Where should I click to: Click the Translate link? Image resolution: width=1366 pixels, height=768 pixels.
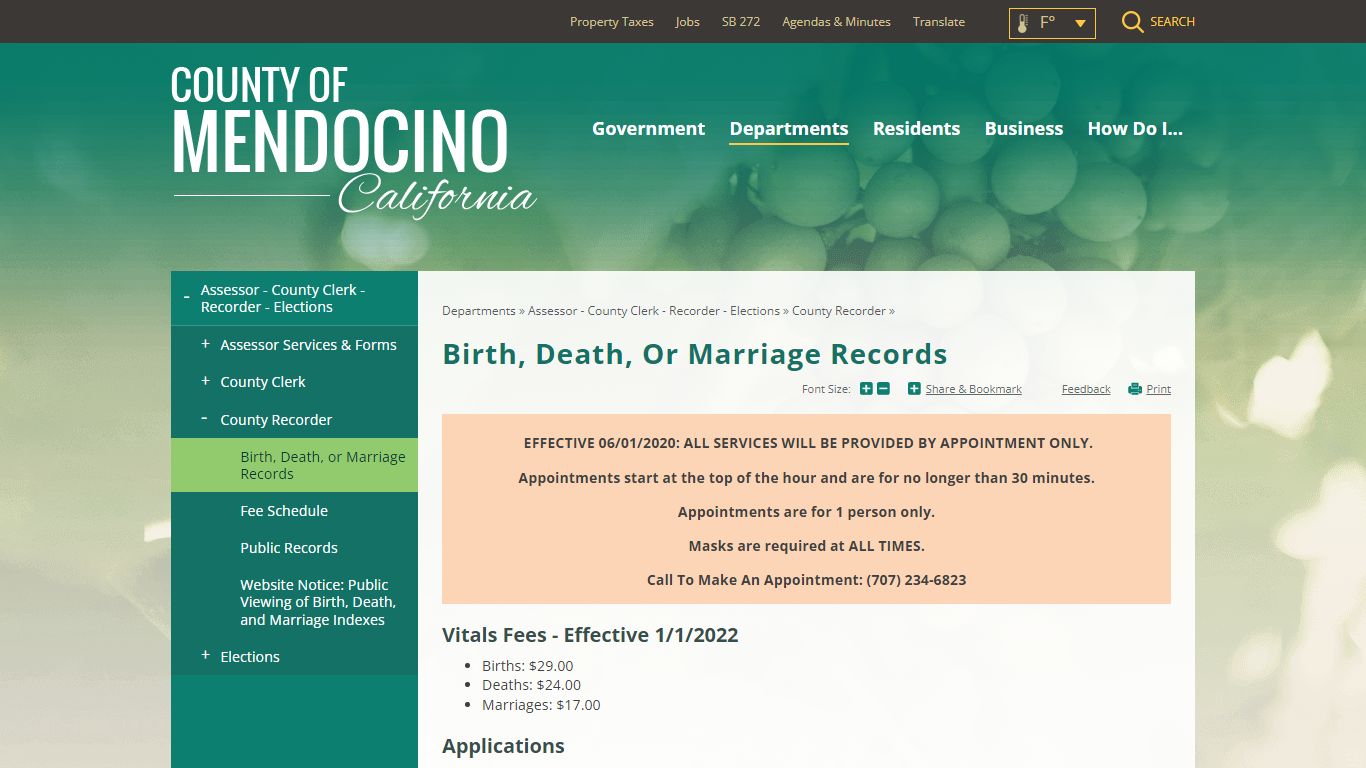coord(939,22)
